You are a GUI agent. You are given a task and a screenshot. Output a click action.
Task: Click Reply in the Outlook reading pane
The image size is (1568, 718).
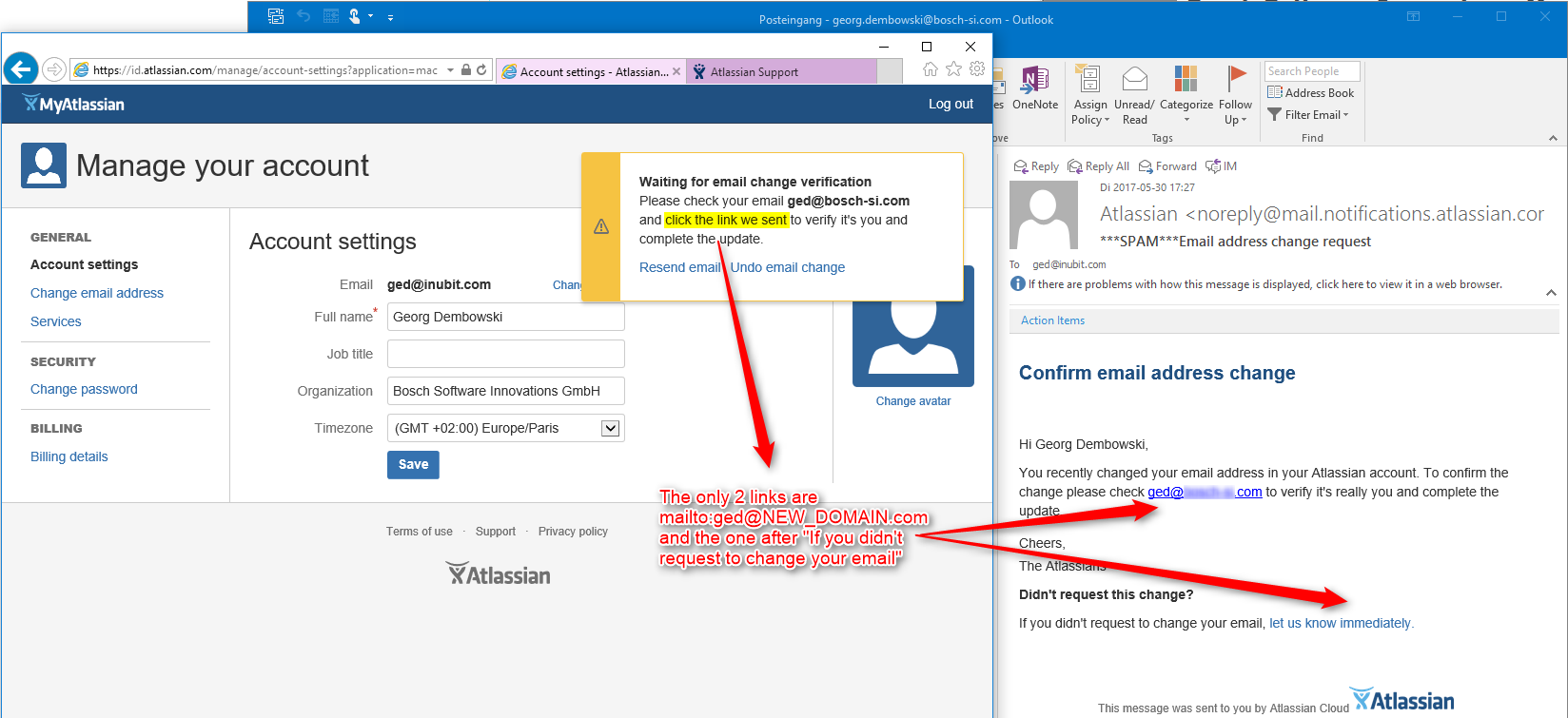(1036, 166)
